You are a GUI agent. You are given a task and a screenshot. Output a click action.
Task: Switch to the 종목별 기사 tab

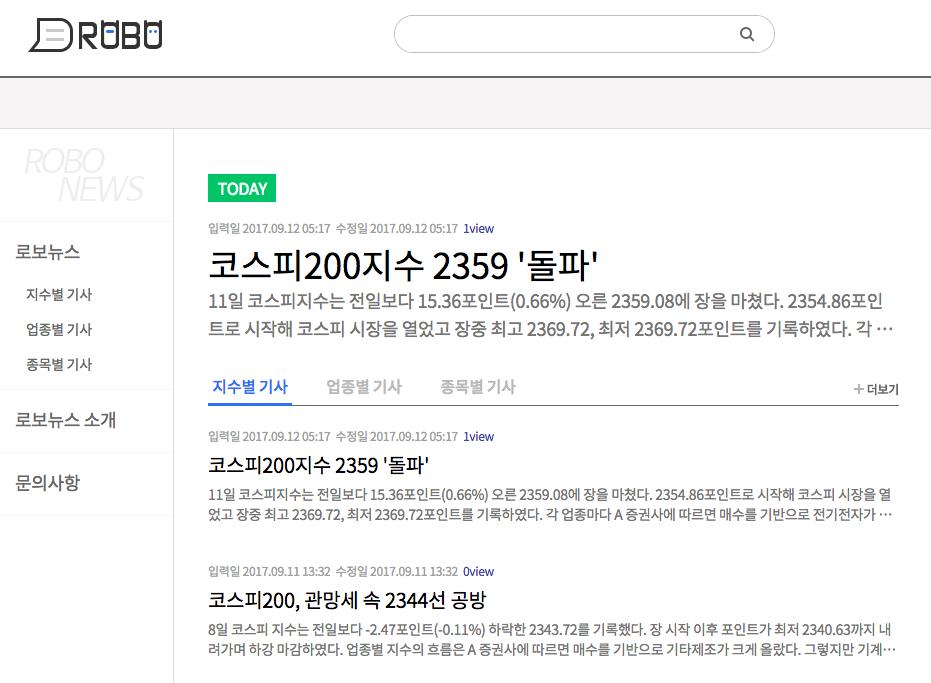click(478, 387)
